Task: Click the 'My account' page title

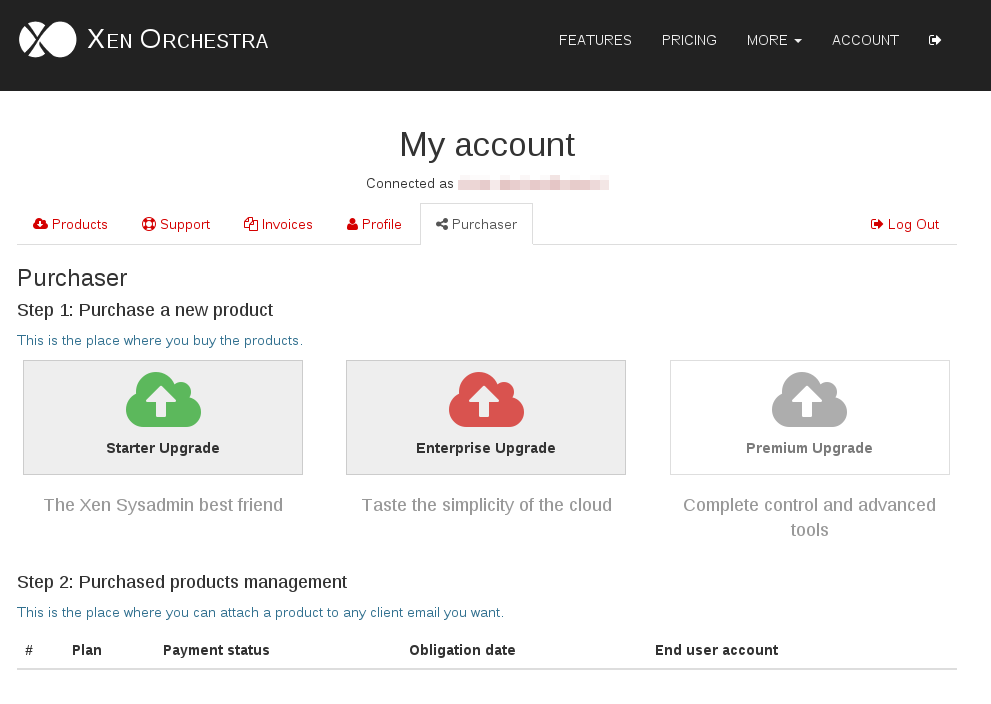Action: 487,145
